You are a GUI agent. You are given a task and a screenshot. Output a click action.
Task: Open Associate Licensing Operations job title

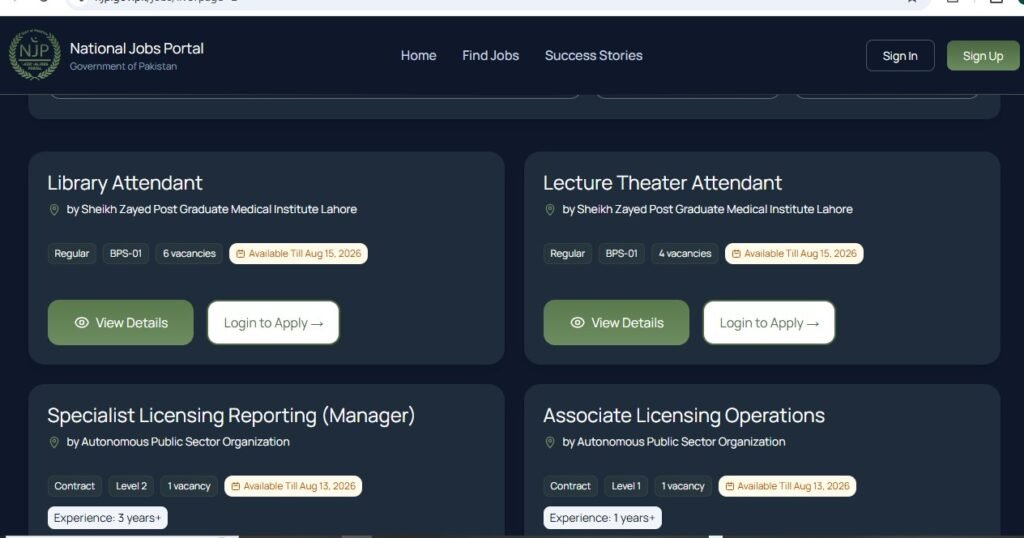(x=684, y=415)
